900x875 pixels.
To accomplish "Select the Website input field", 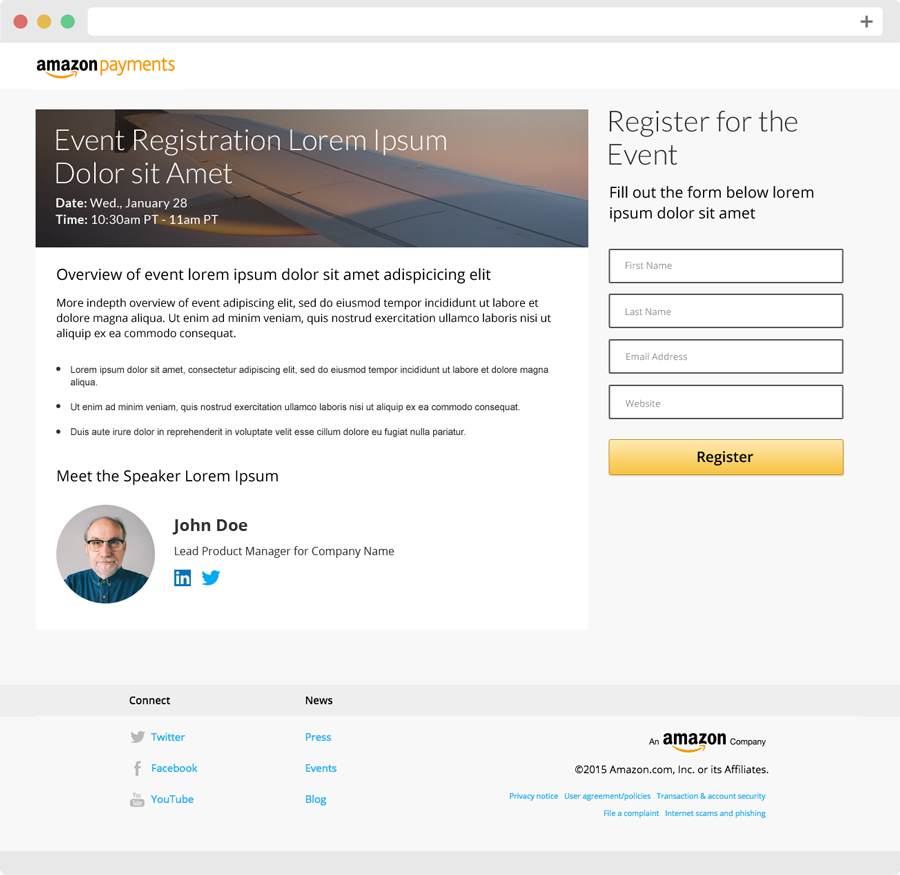I will point(726,402).
